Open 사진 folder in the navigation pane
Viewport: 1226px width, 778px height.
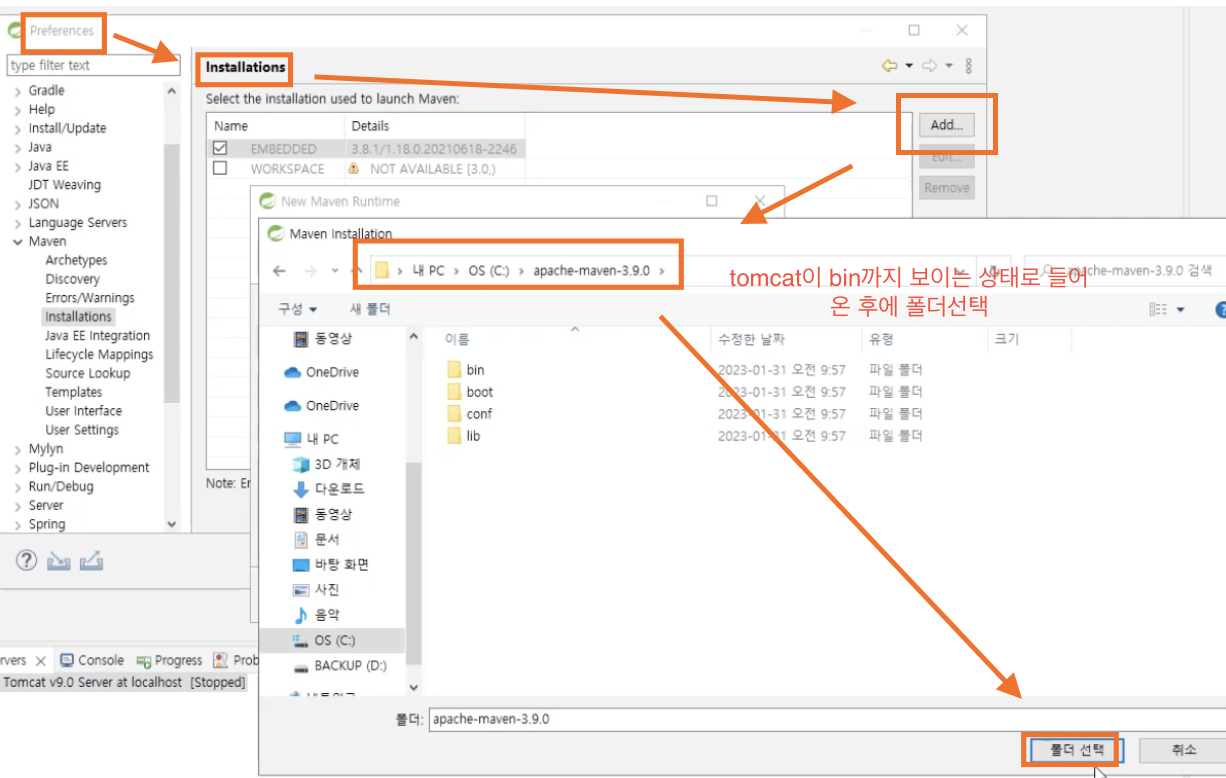316,589
